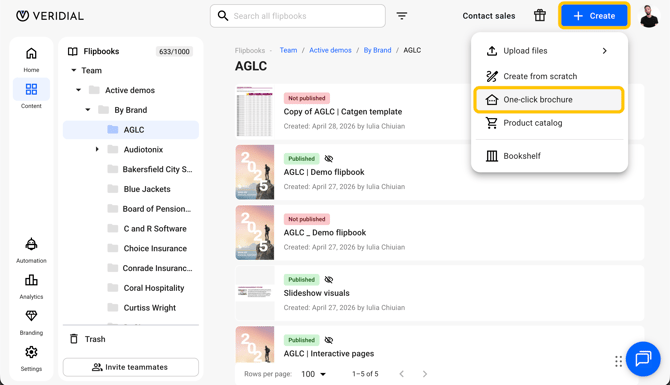670x385 pixels.
Task: Click Contact sales
Action: pos(489,16)
